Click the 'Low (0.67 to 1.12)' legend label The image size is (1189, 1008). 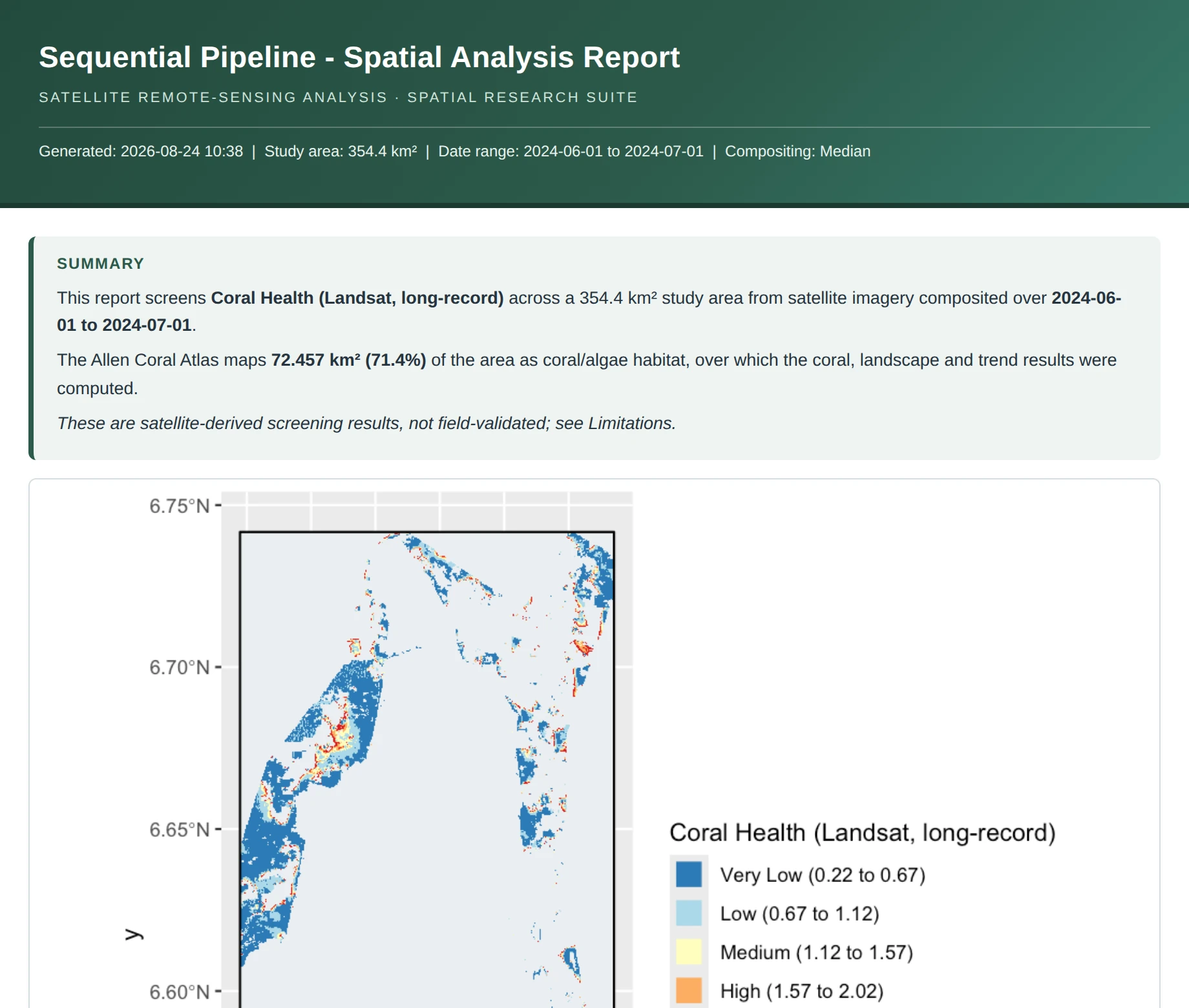(x=799, y=914)
